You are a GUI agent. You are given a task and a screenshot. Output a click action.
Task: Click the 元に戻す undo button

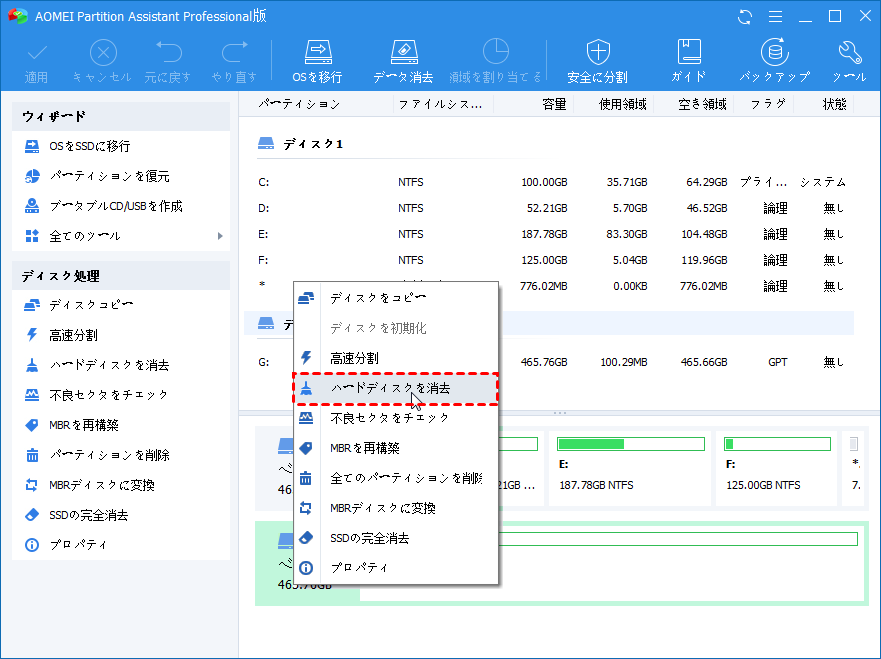coord(167,61)
